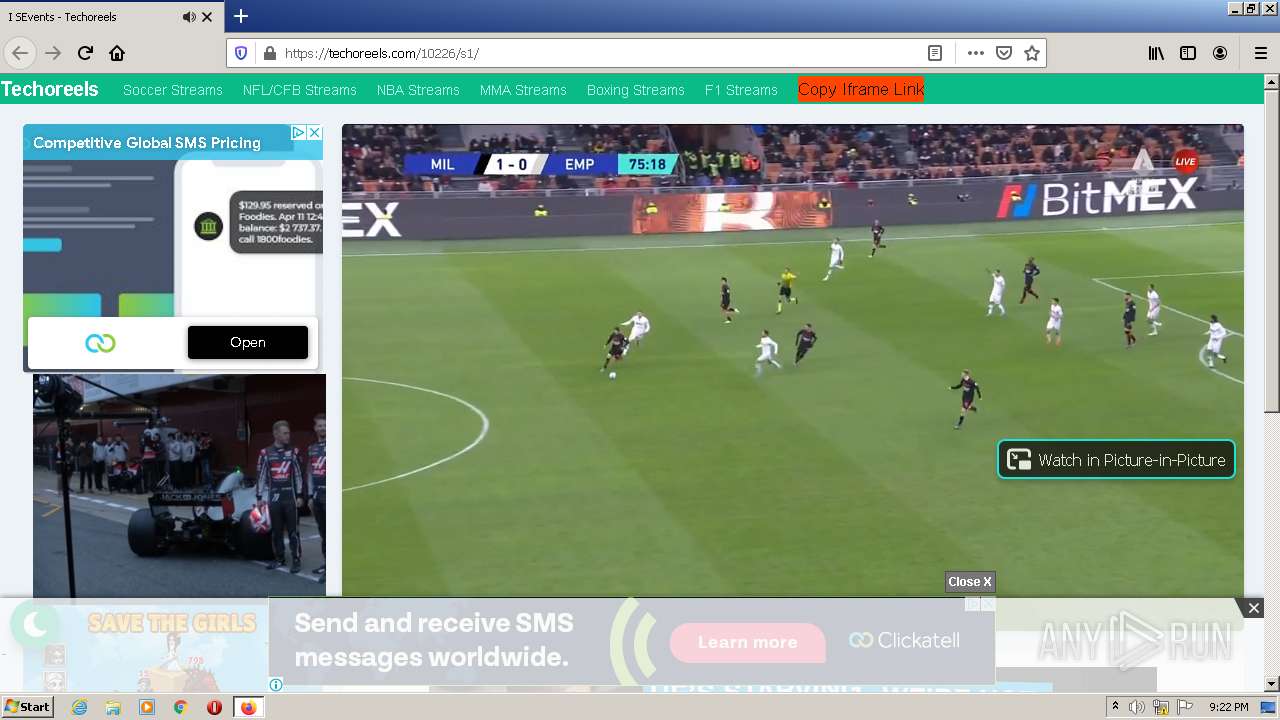The image size is (1280, 720).
Task: Close the Techoreels browser tab
Action: pyautogui.click(x=207, y=17)
